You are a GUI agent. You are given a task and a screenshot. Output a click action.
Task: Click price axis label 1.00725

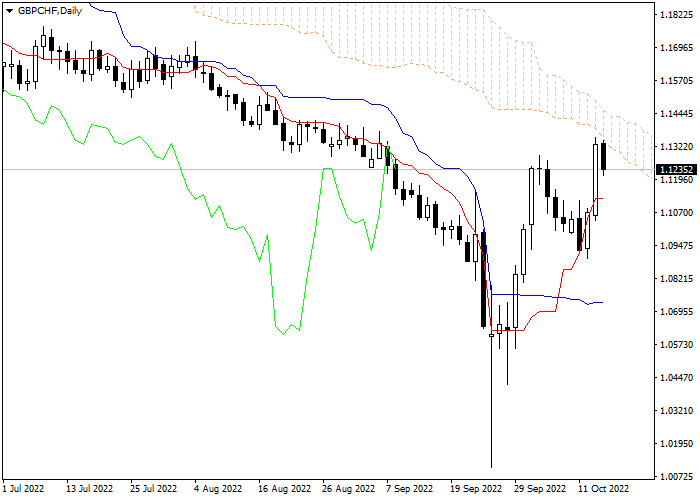click(676, 477)
